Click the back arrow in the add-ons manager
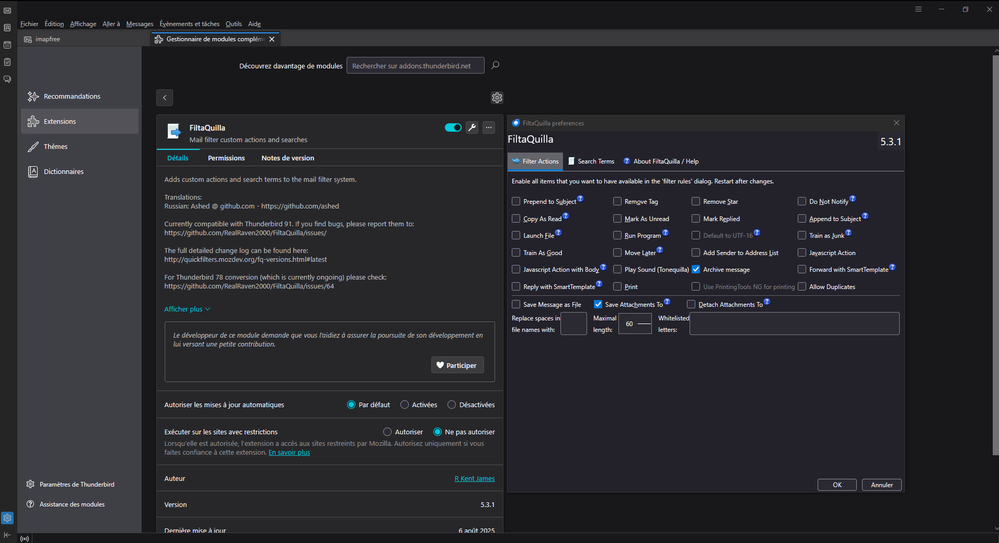Viewport: 999px width, 543px height. (165, 97)
